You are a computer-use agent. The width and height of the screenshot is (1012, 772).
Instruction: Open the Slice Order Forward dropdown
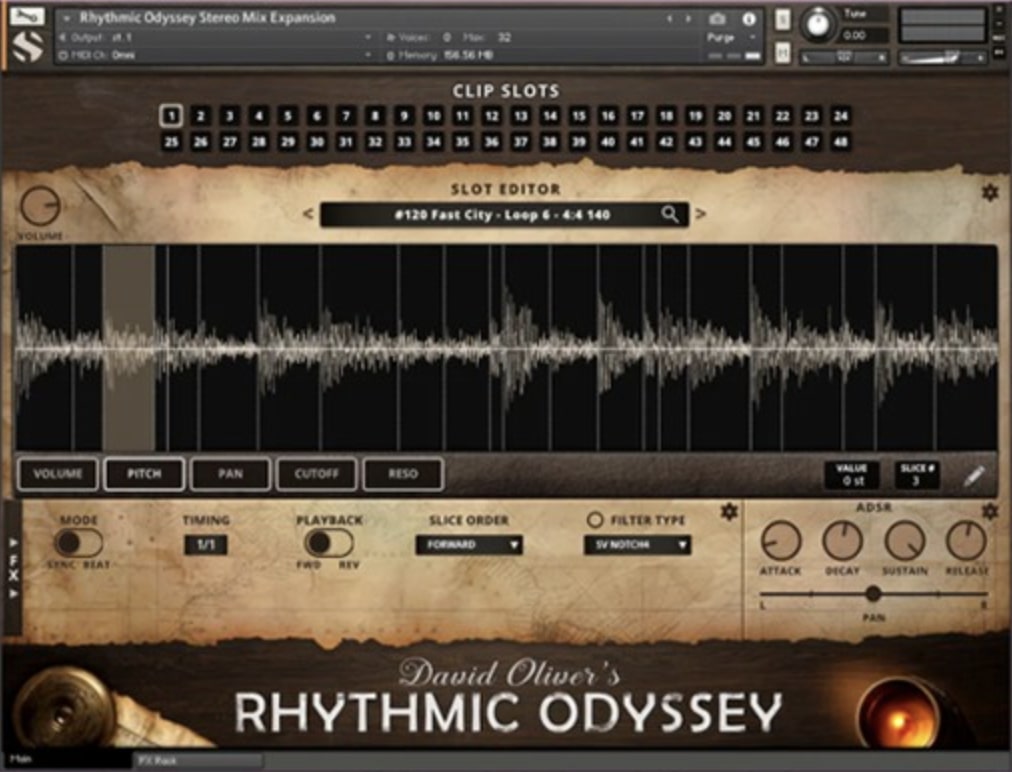point(469,545)
